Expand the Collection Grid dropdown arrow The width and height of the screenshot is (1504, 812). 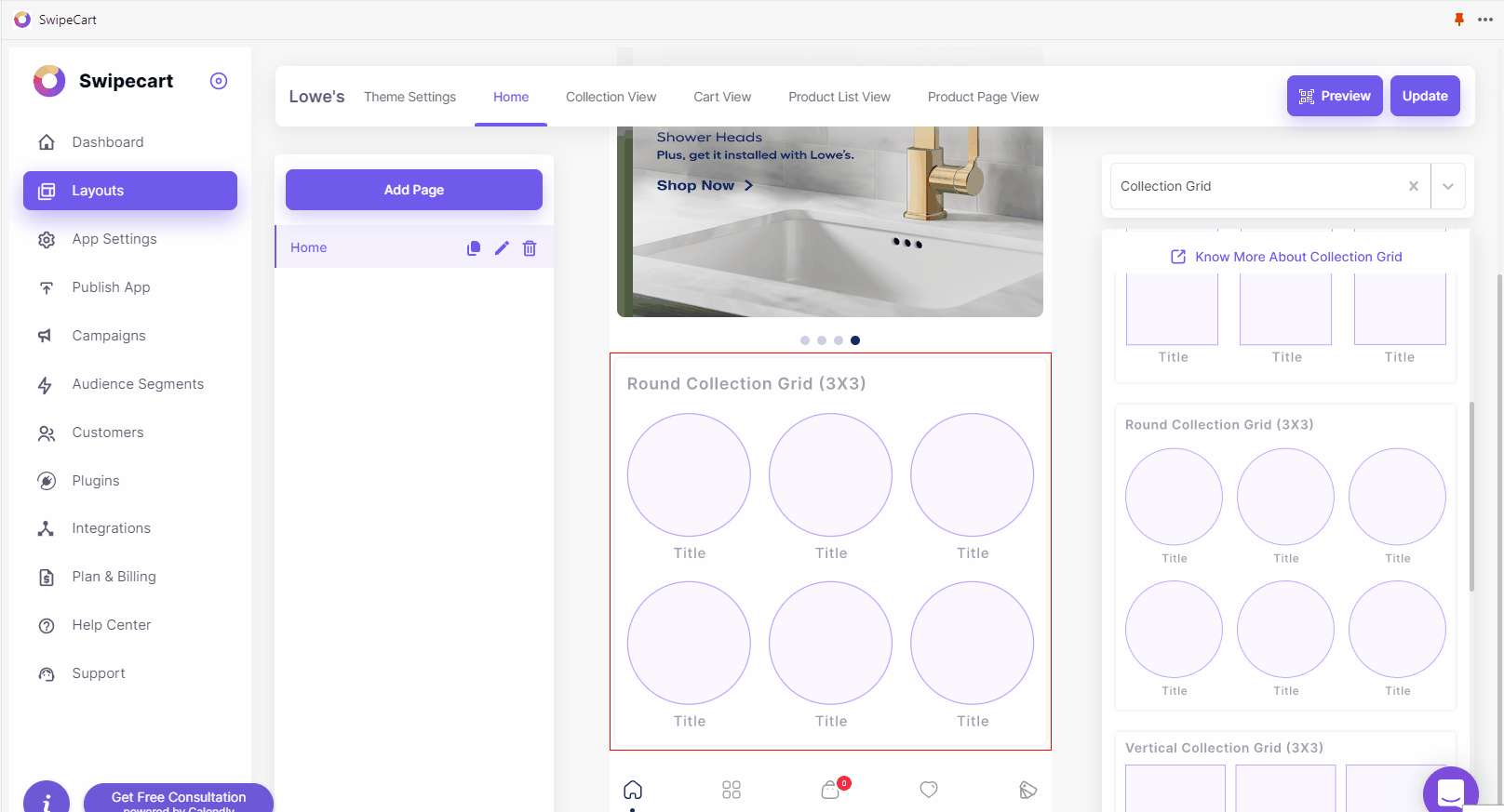click(x=1448, y=186)
